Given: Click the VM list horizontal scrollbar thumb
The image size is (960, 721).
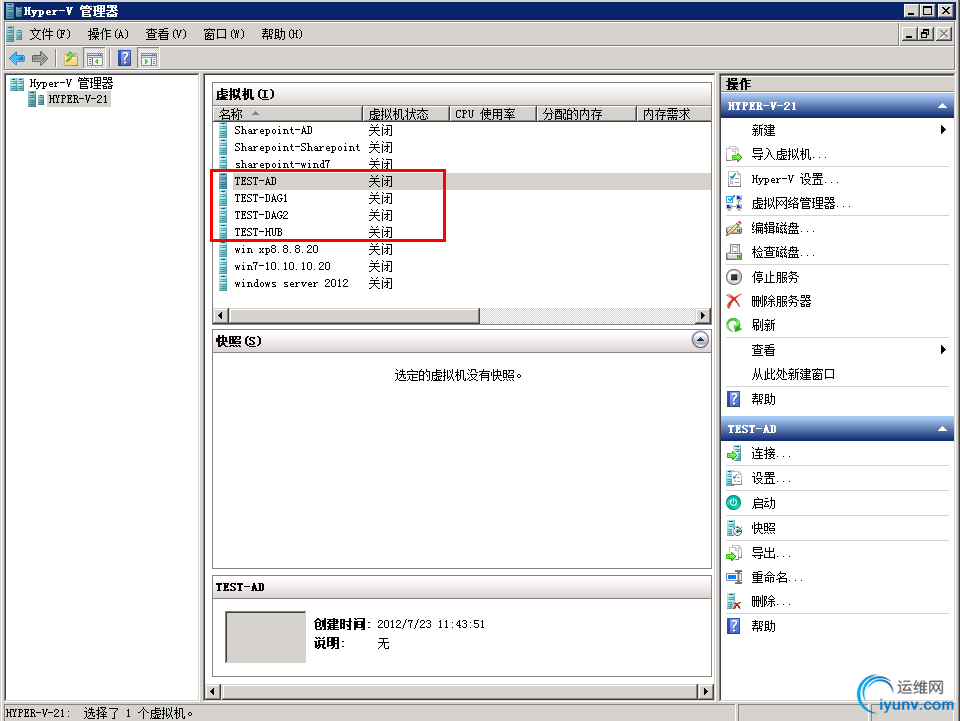Looking at the screenshot, I should click(354, 316).
